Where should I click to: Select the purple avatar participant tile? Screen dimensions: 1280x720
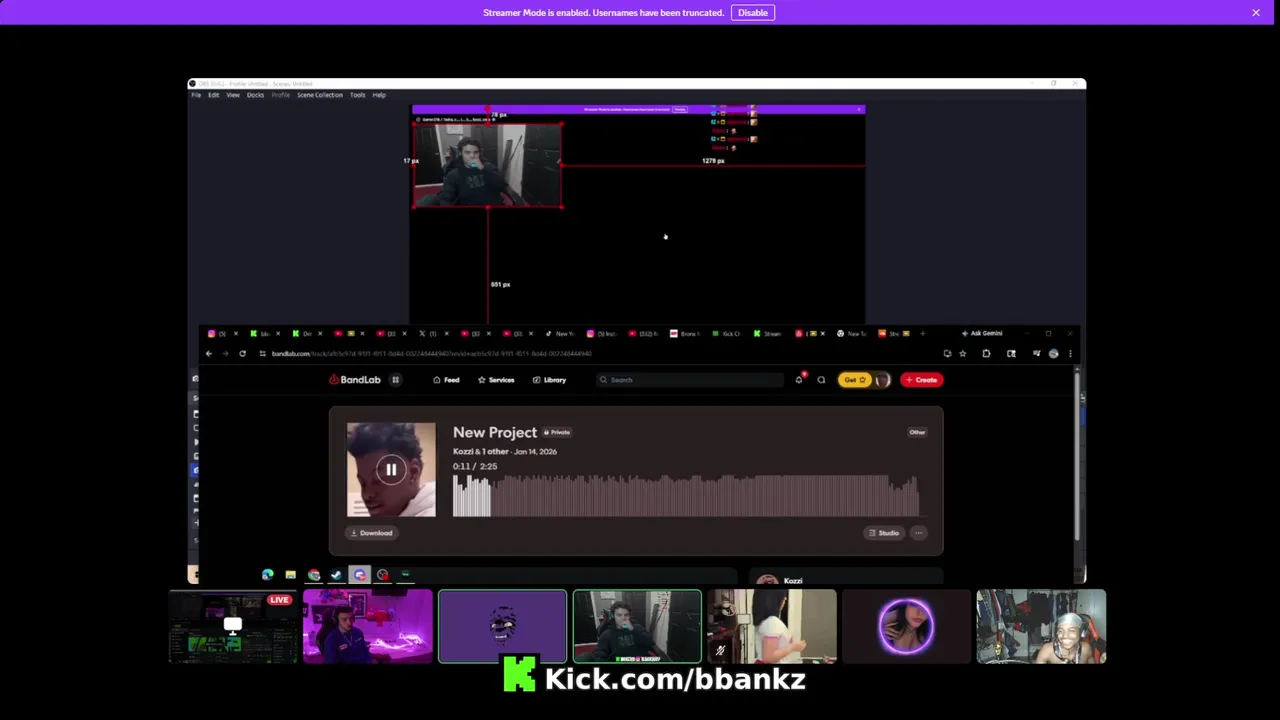(502, 627)
